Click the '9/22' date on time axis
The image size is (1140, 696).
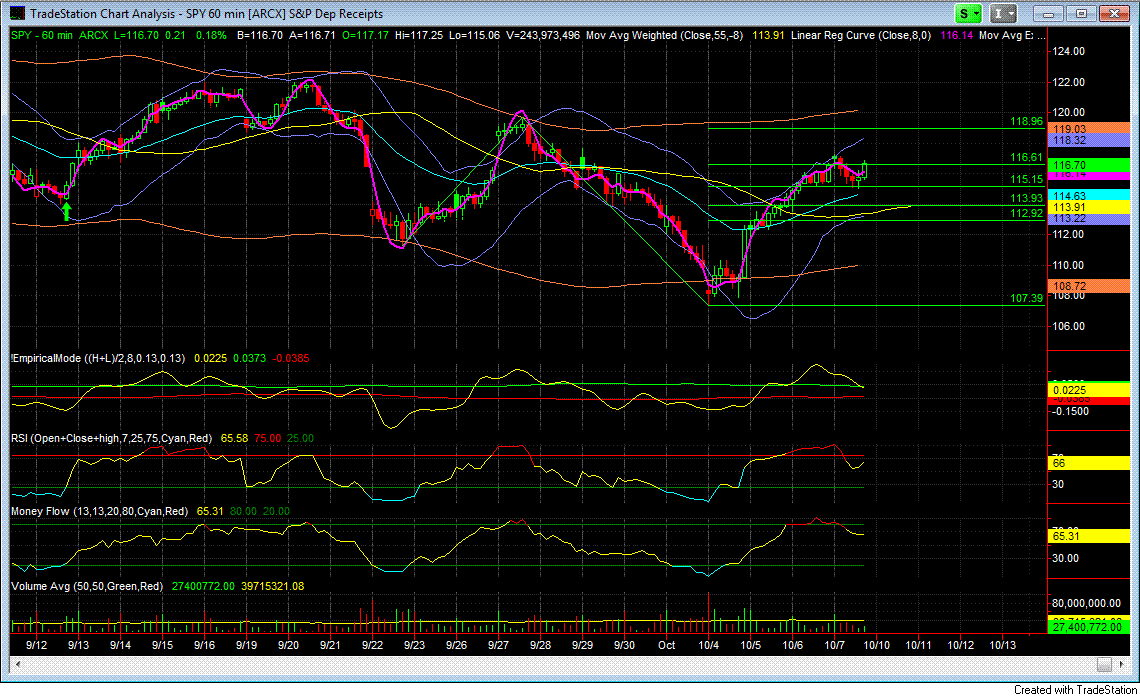372,645
